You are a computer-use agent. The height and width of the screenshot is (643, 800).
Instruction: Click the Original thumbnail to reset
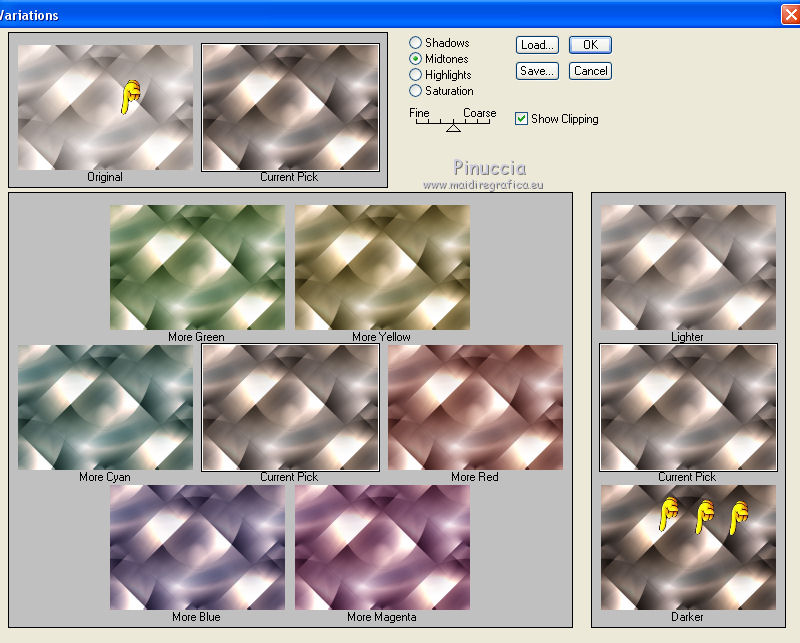point(105,107)
